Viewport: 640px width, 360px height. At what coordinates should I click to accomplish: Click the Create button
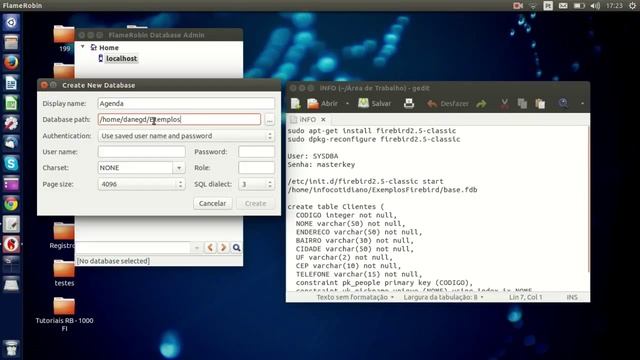click(x=256, y=203)
